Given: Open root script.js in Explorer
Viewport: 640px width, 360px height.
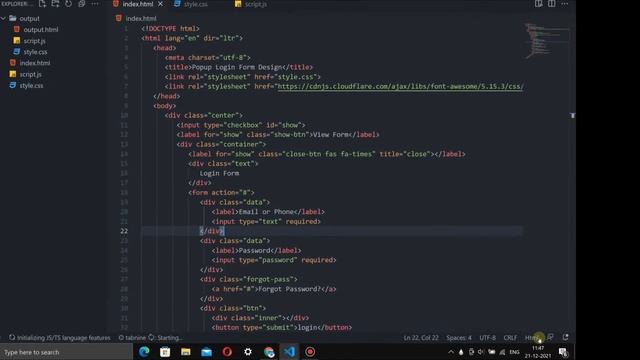Looking at the screenshot, I should click(x=31, y=74).
